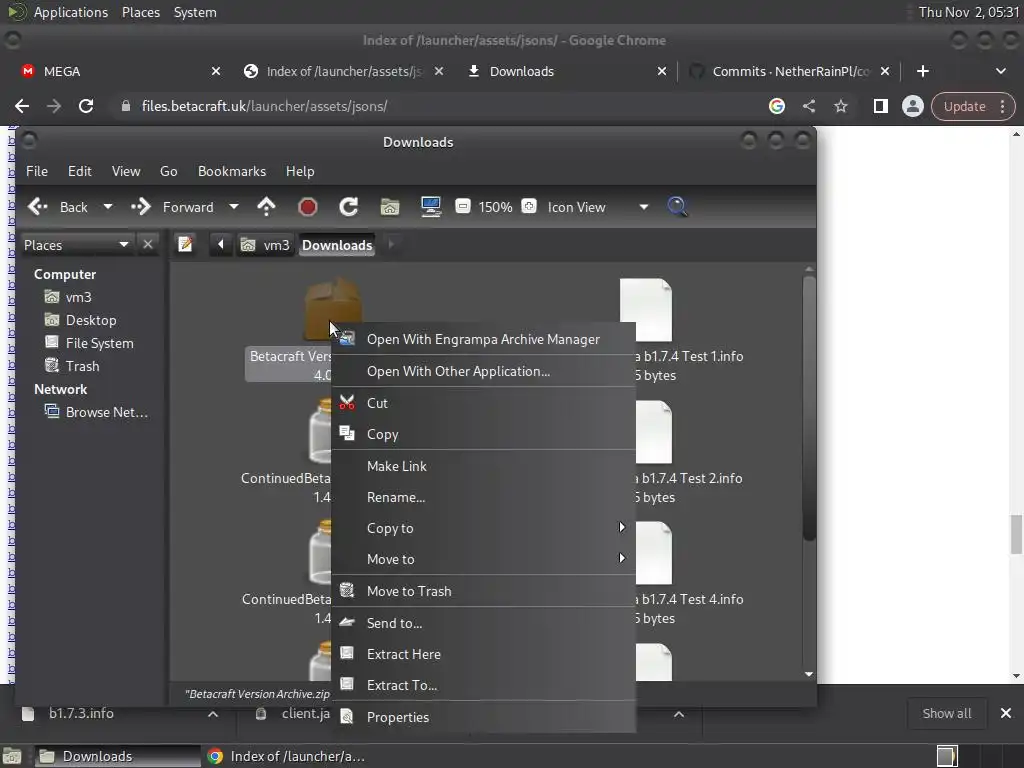Open vm3 in the Places sidebar
Viewport: 1024px width, 768px height.
coord(78,297)
